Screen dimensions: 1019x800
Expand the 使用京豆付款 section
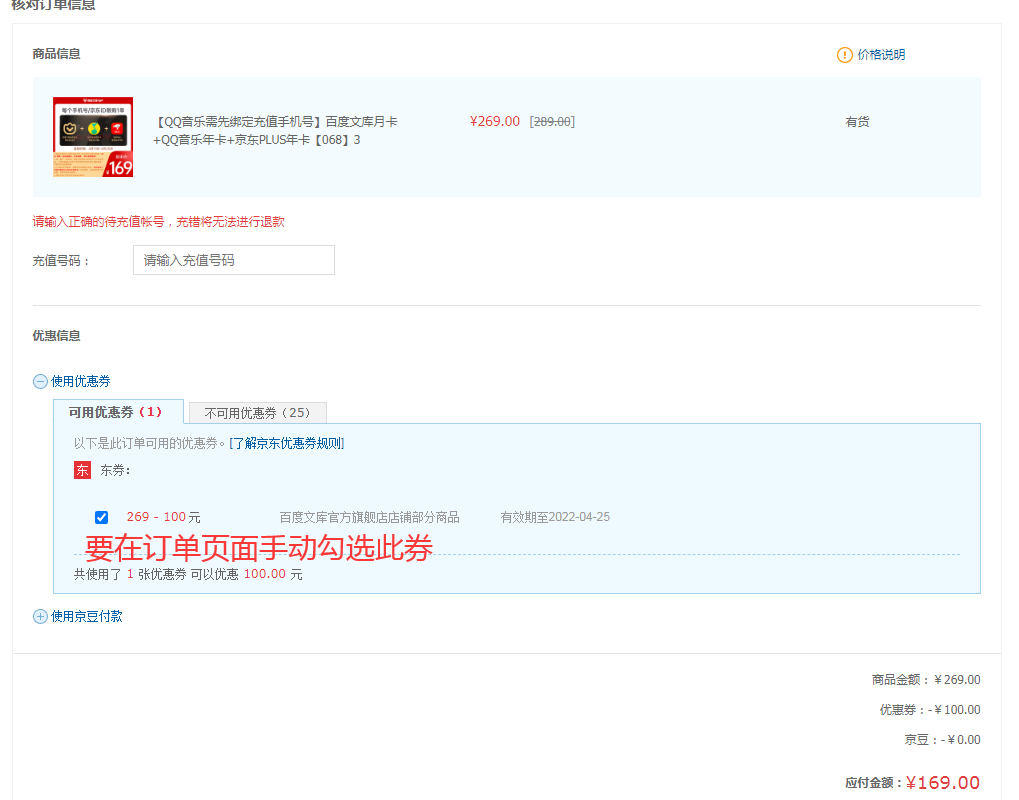[78, 617]
